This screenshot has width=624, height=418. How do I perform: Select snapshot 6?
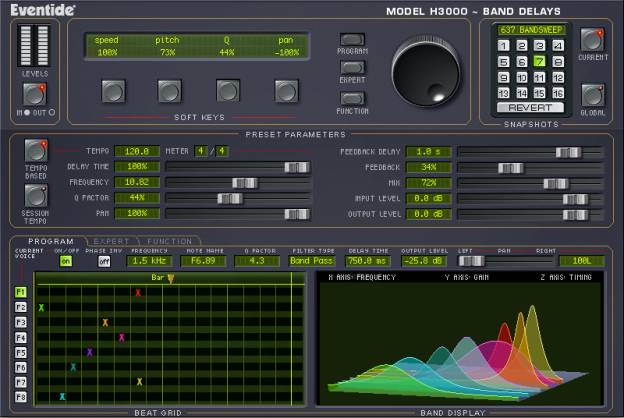click(521, 62)
